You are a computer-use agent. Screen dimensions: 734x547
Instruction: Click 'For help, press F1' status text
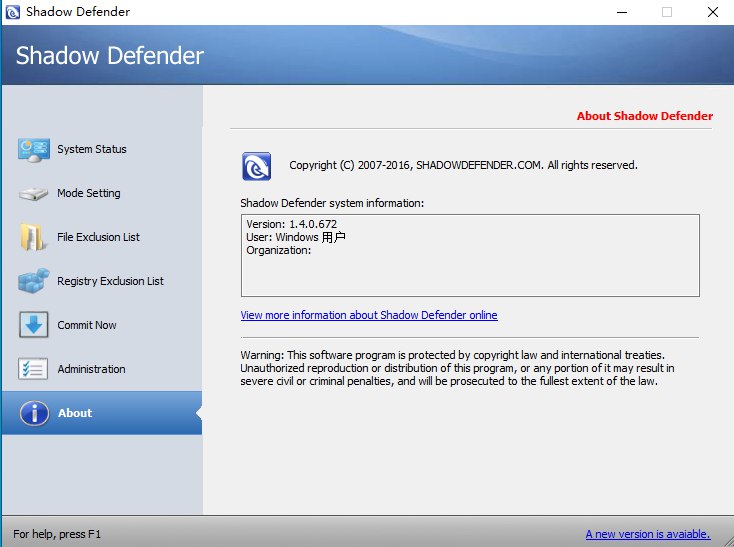tap(57, 534)
